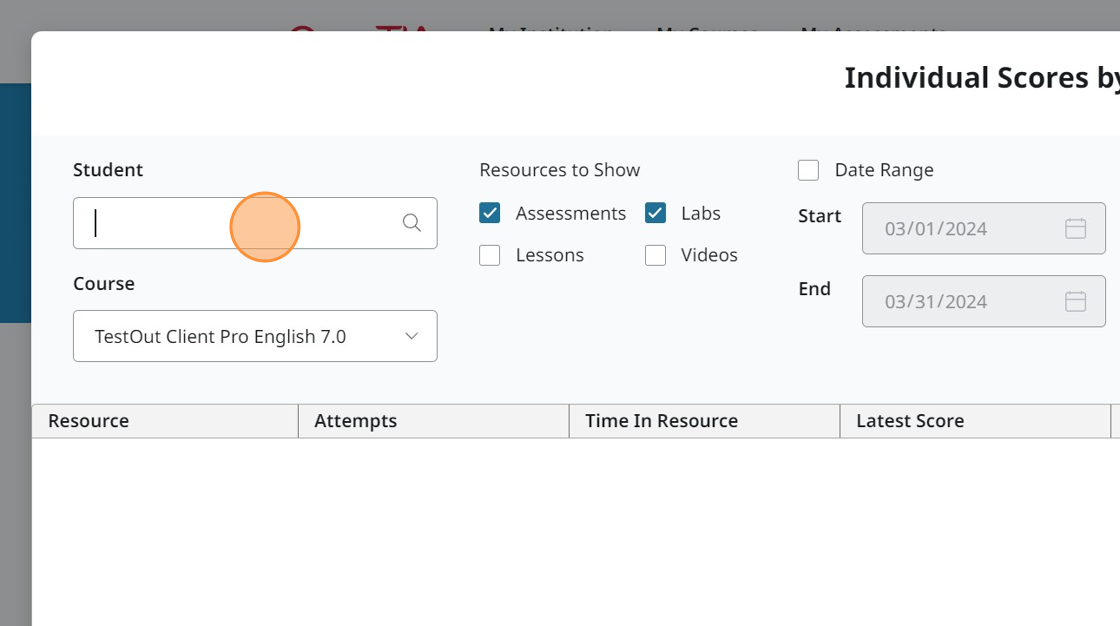Enable the Videos checkbox
The image size is (1120, 626).
coord(655,255)
